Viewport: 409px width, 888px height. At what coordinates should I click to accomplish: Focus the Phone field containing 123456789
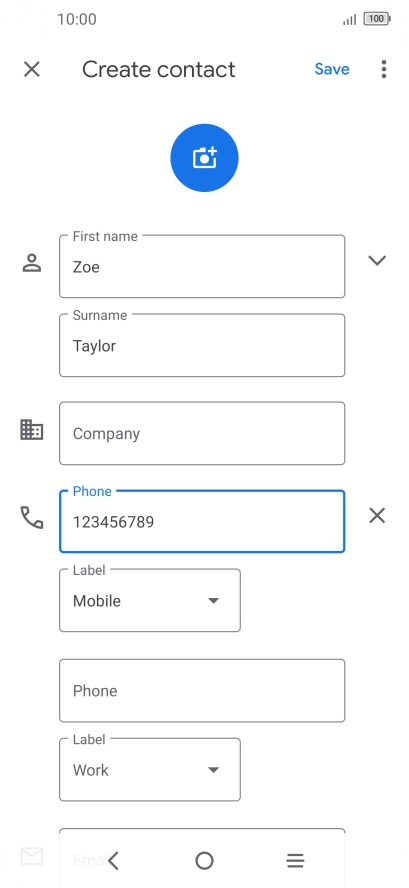(202, 521)
